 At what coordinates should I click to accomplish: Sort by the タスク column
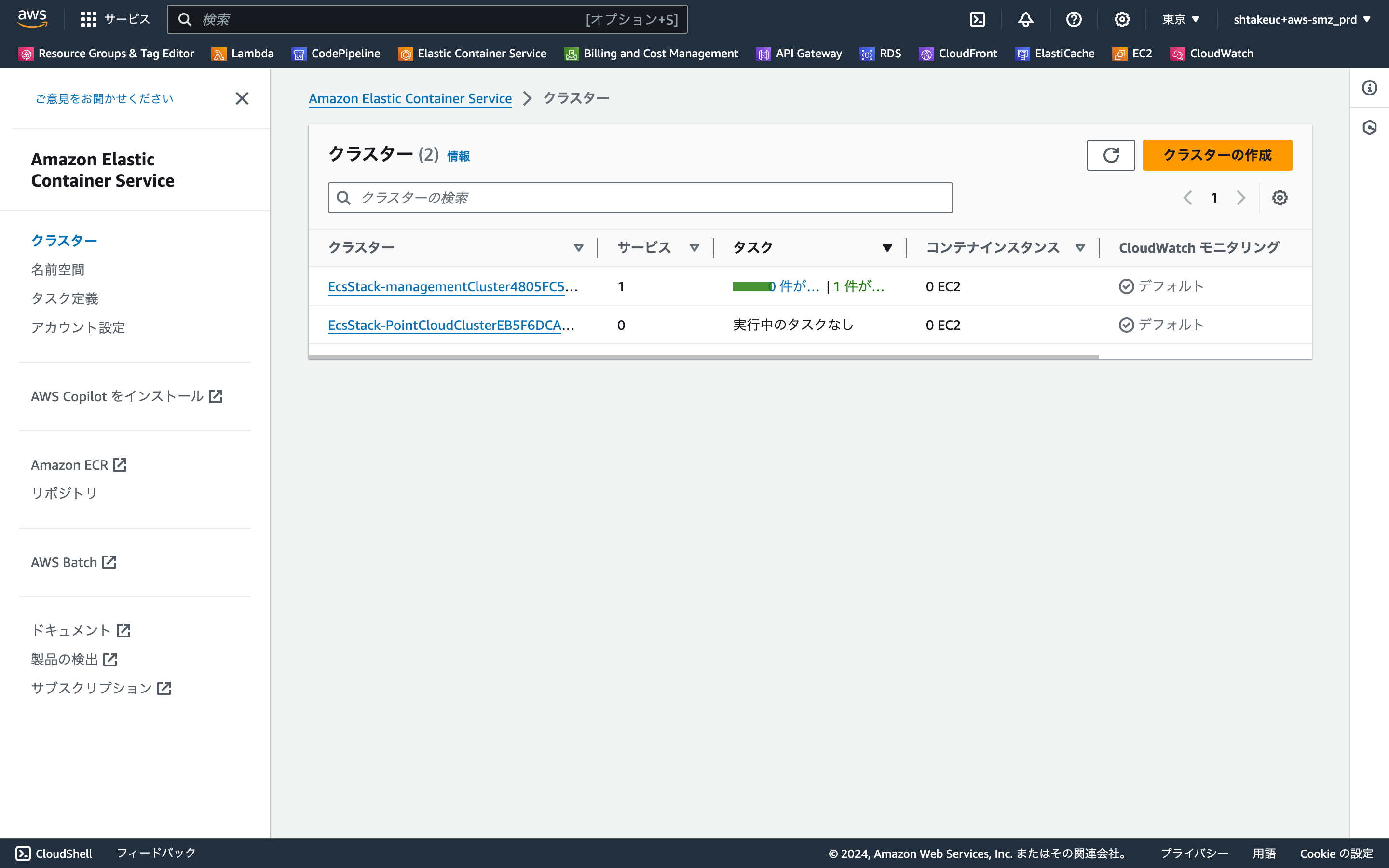tap(887, 248)
